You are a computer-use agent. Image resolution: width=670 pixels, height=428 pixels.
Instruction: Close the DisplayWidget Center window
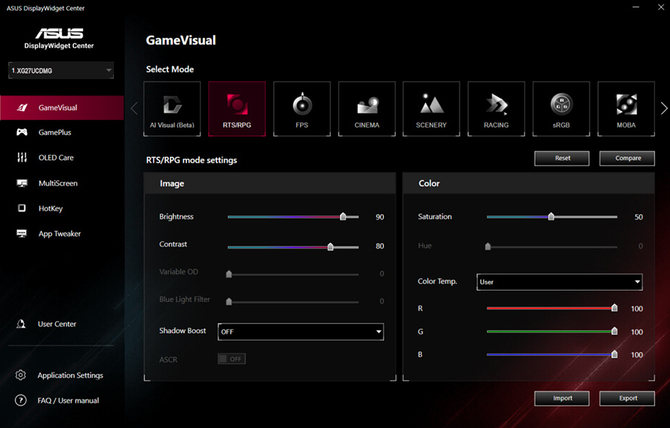pyautogui.click(x=661, y=7)
